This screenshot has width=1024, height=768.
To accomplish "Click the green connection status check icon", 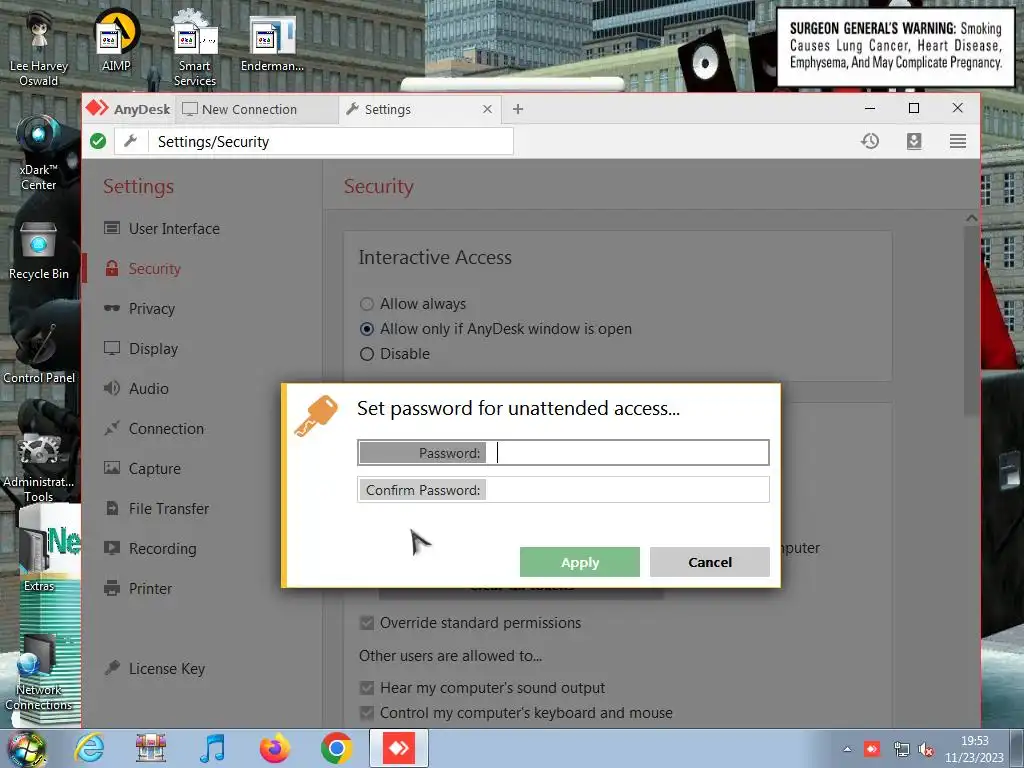I will click(x=98, y=141).
